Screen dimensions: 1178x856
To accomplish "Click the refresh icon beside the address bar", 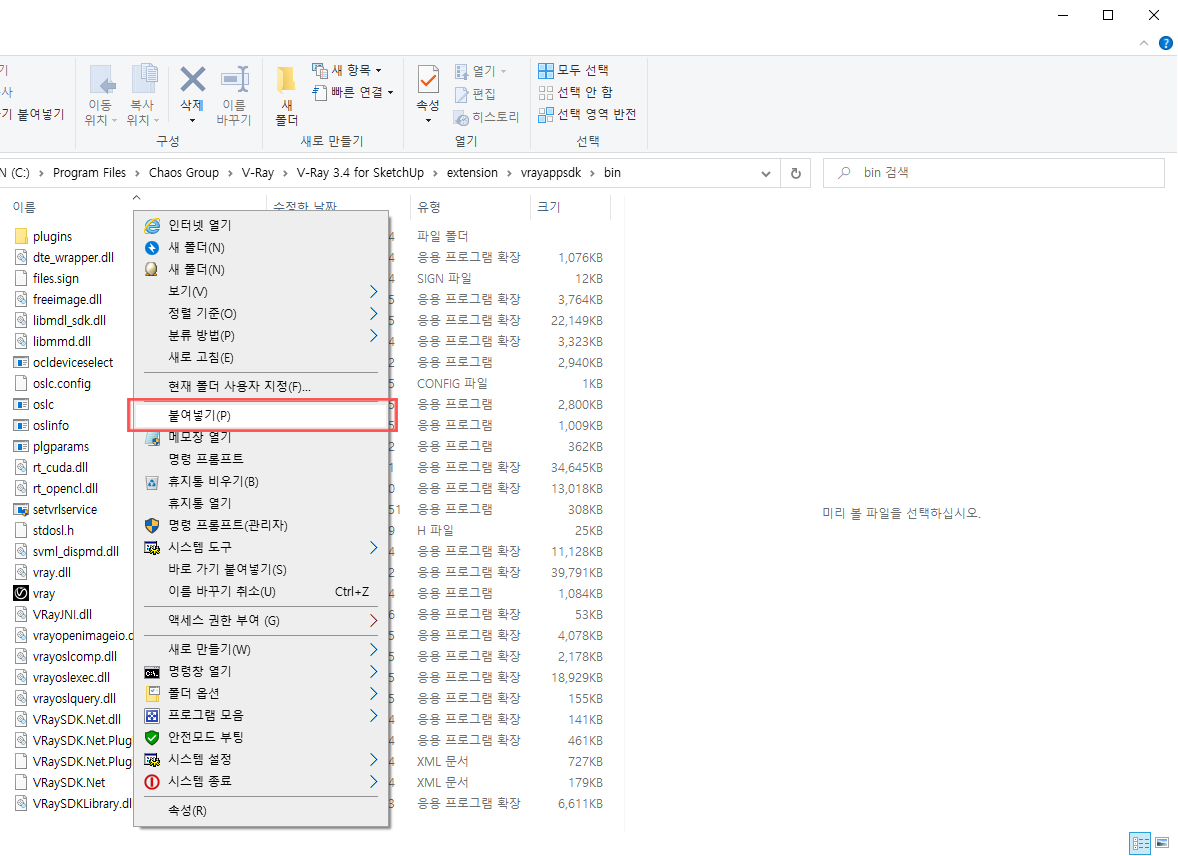I will (x=796, y=174).
